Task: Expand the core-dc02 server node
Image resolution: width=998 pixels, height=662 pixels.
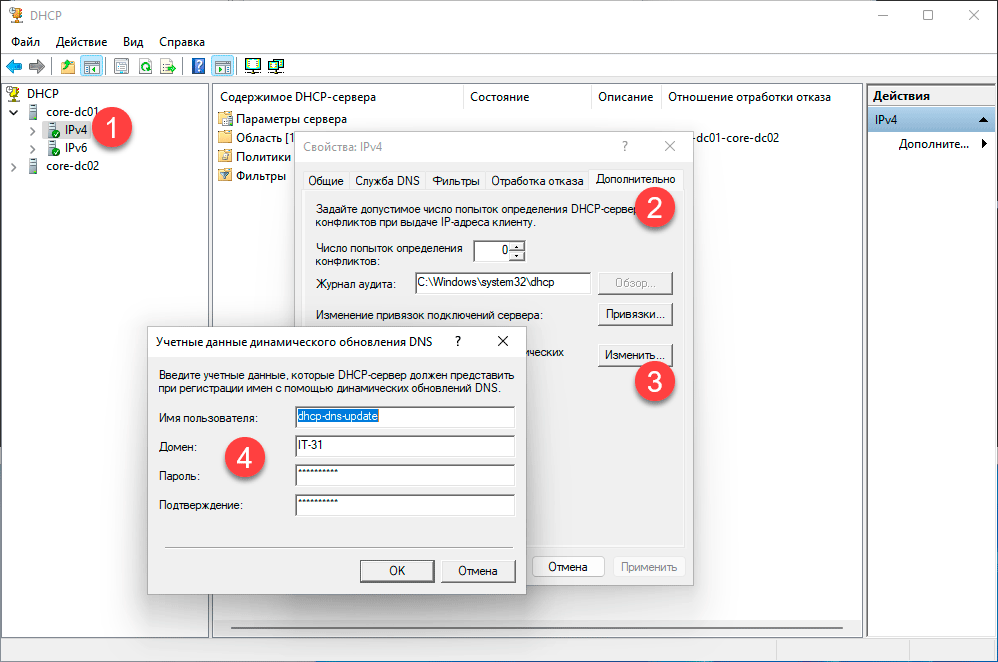Action: pyautogui.click(x=14, y=167)
